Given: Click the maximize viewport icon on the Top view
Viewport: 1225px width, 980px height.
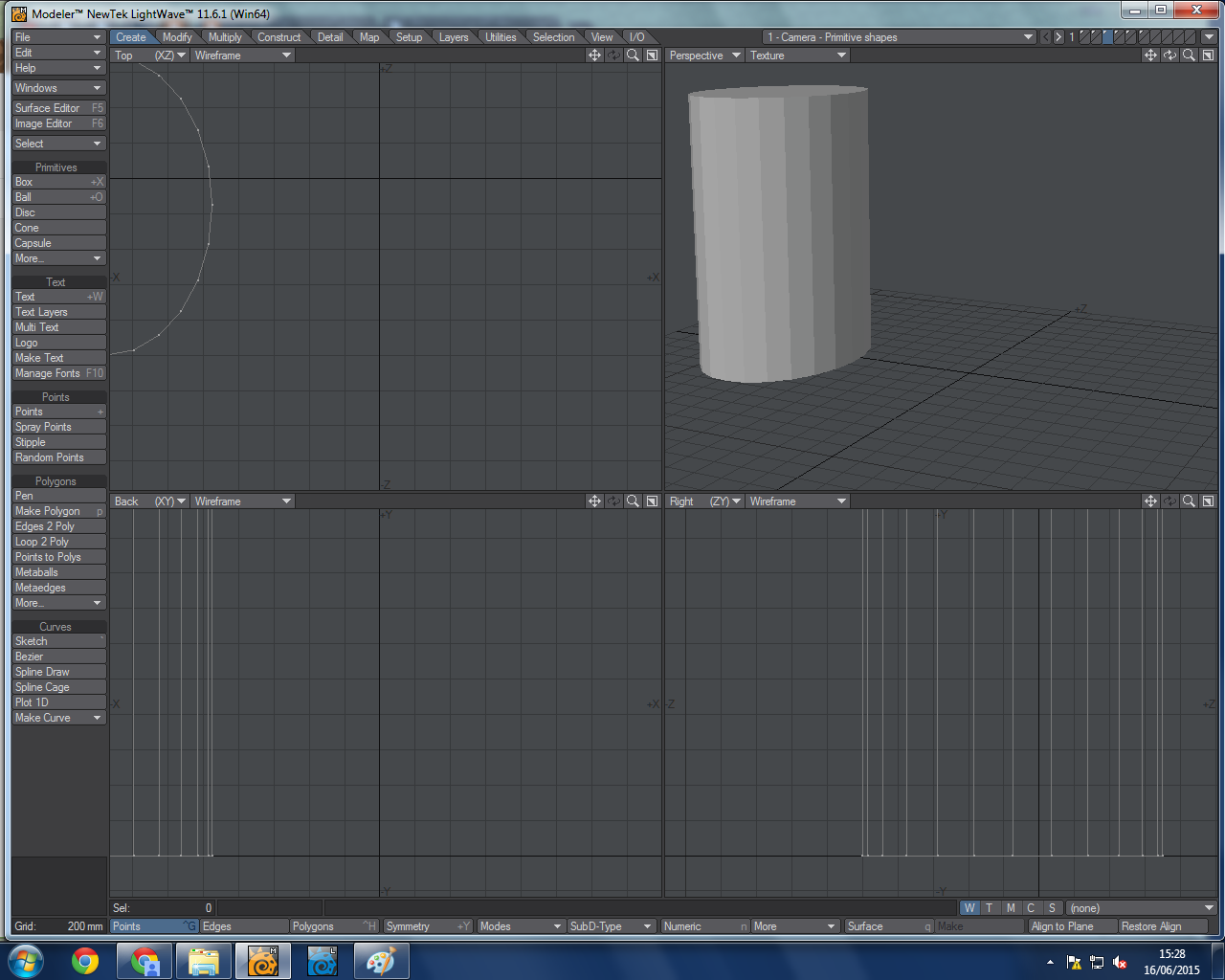Looking at the screenshot, I should (652, 55).
